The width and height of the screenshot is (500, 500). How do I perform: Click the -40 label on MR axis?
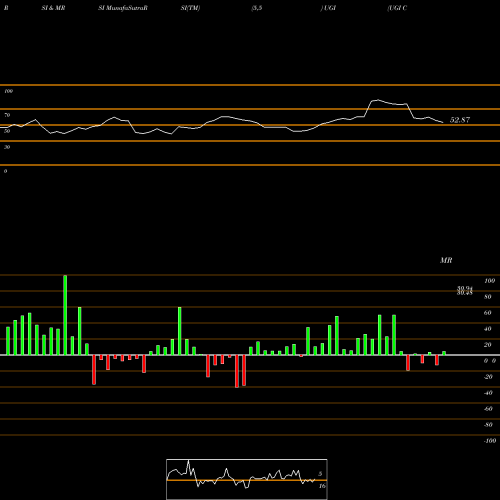pos(488,393)
